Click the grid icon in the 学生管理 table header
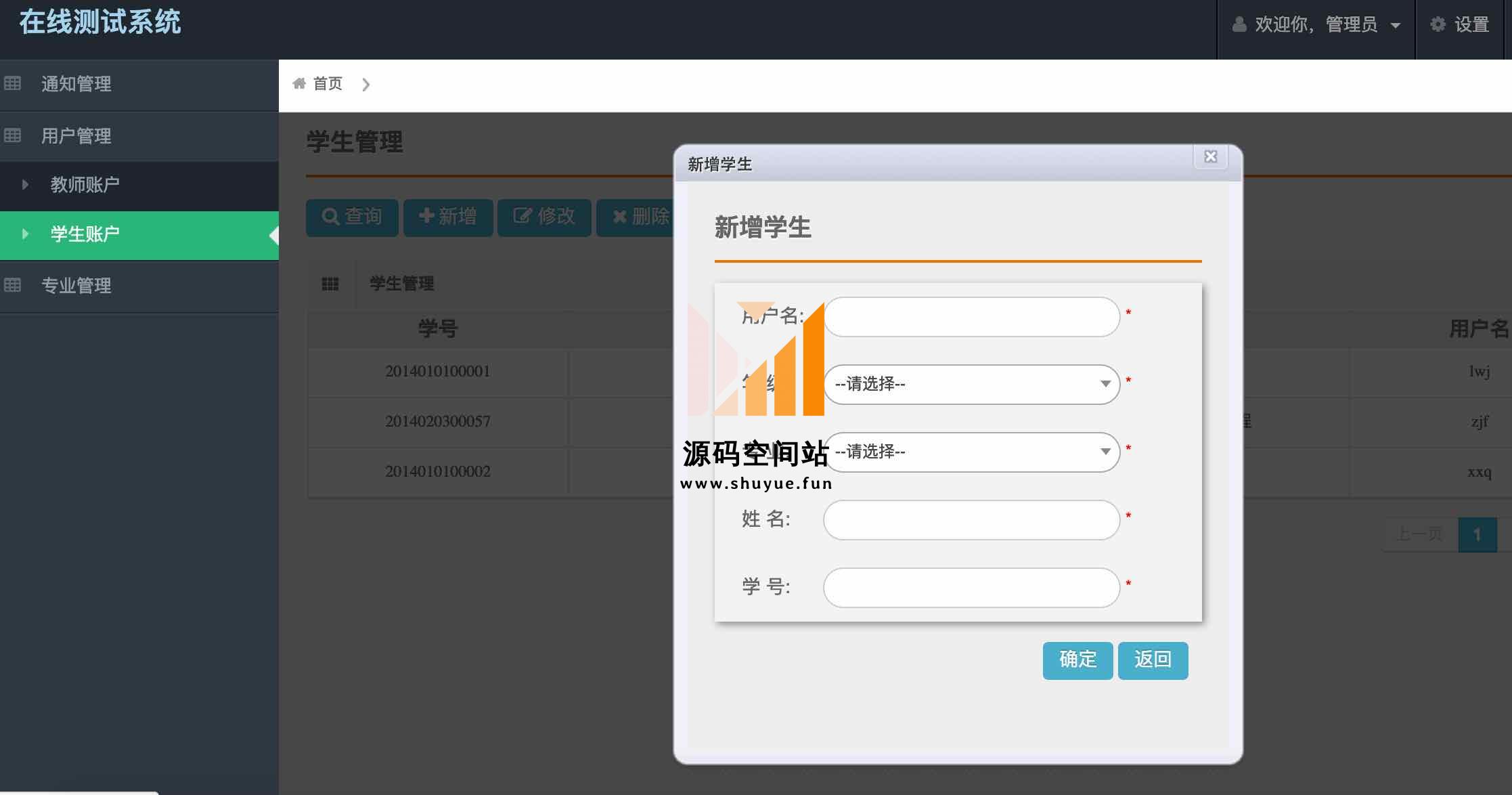This screenshot has width=1512, height=795. tap(330, 284)
